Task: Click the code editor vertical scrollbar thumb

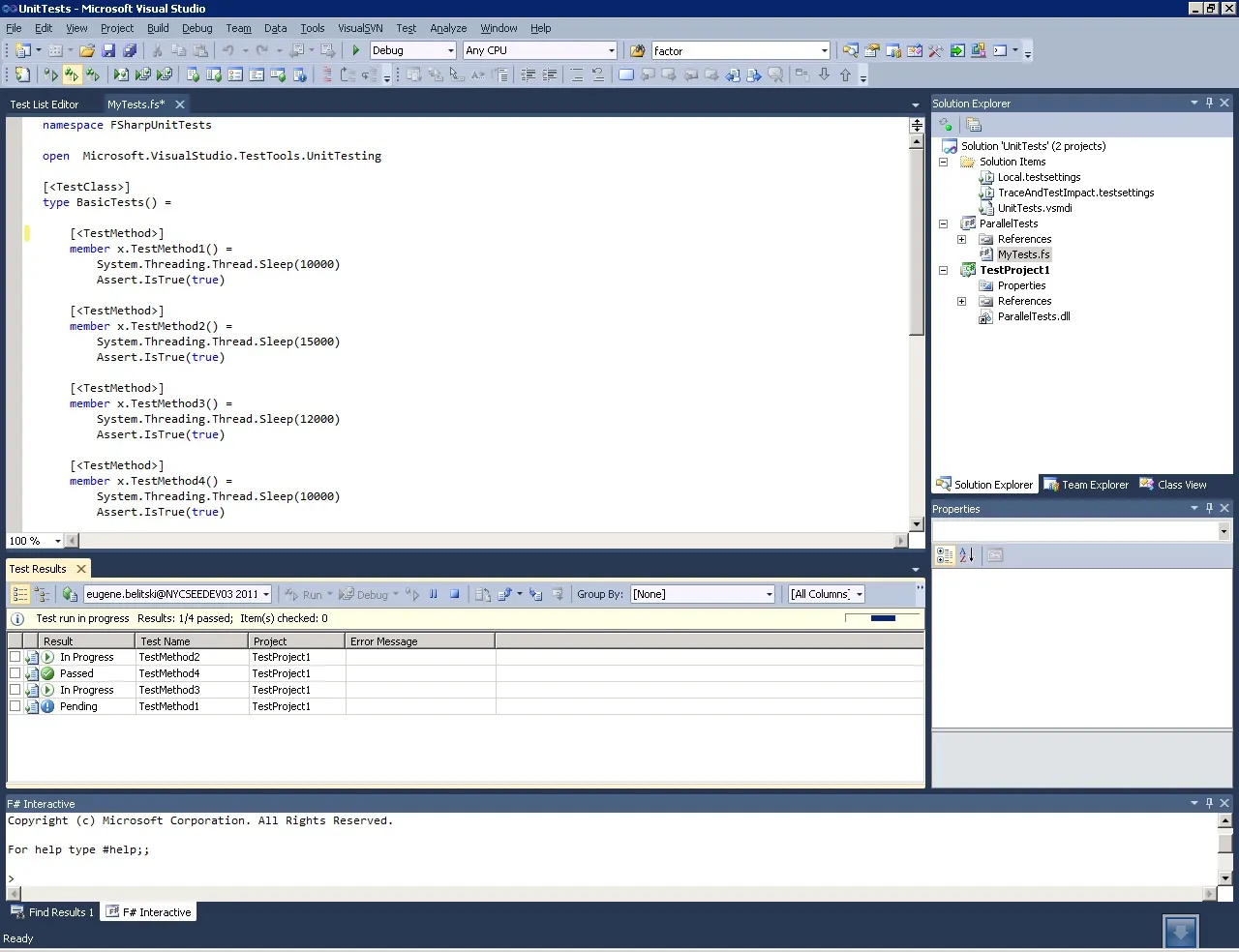Action: [x=916, y=242]
